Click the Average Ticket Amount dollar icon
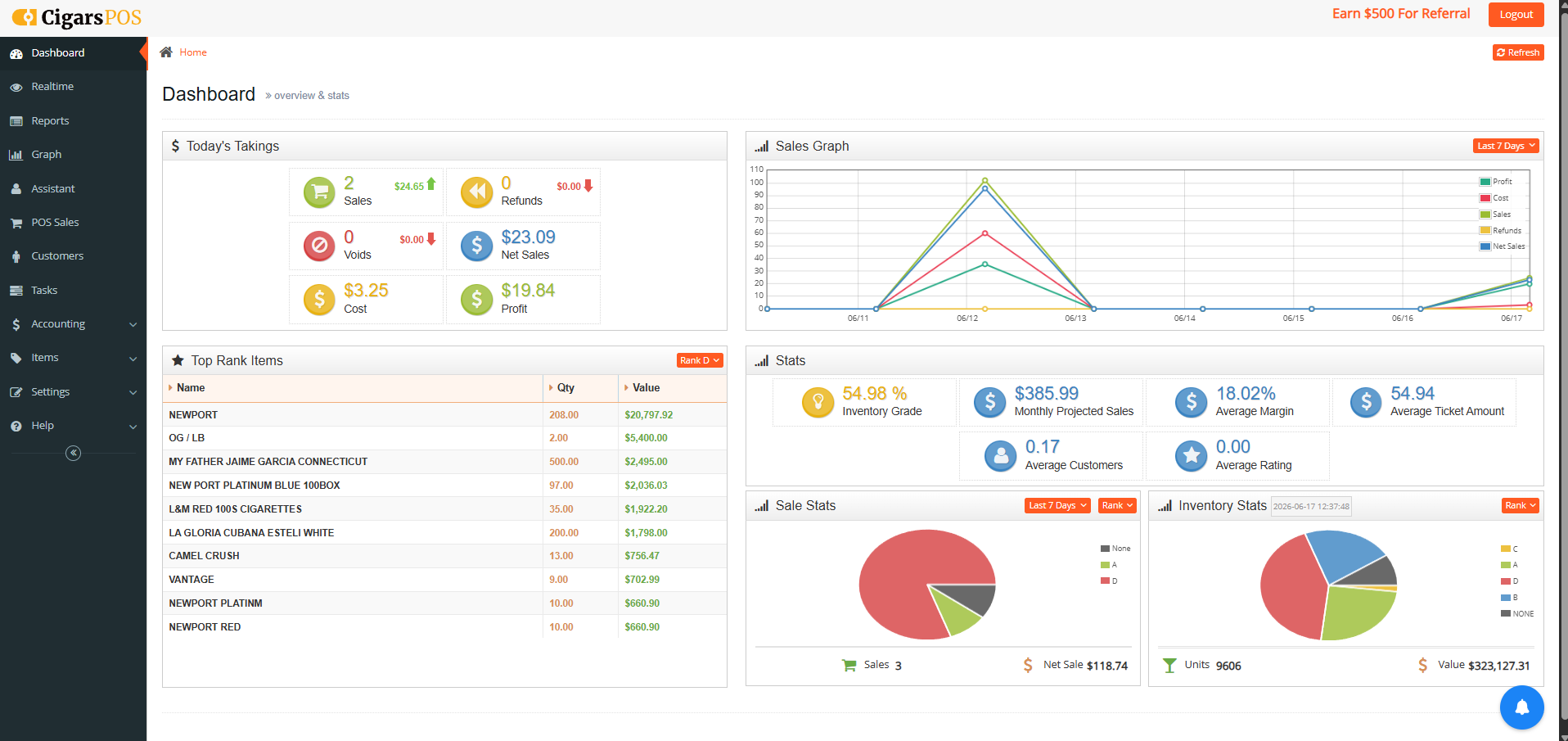This screenshot has height=741, width=1568. [x=1366, y=402]
